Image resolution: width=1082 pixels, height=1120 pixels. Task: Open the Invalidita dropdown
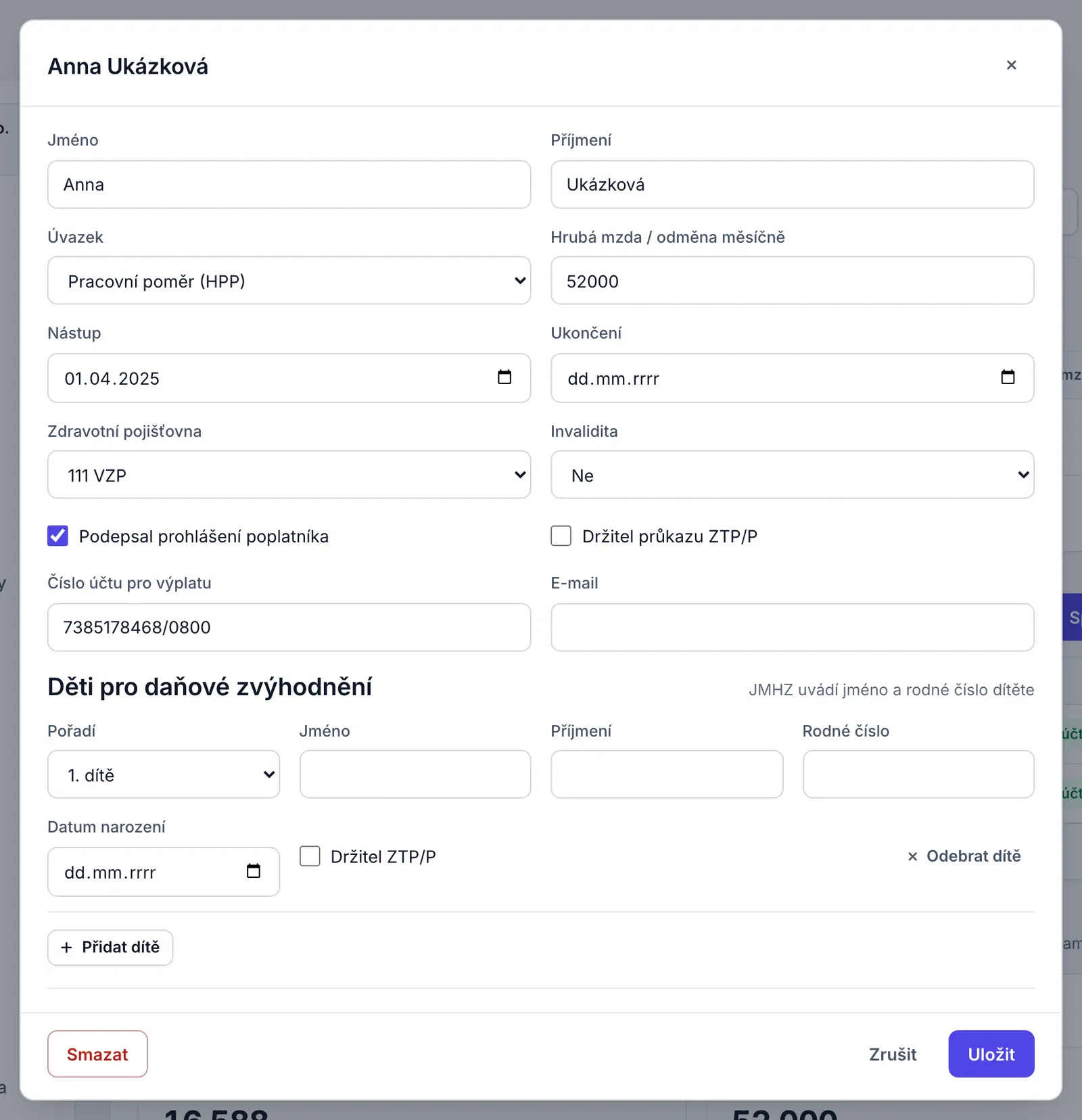click(792, 475)
